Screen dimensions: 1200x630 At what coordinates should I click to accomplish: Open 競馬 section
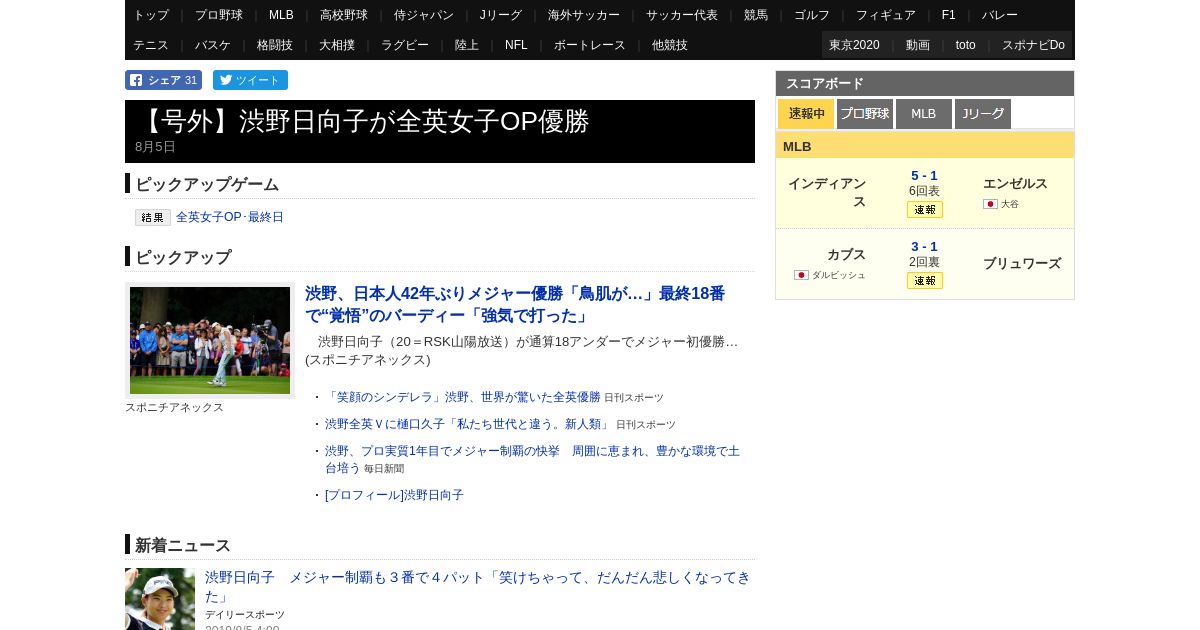coord(756,15)
